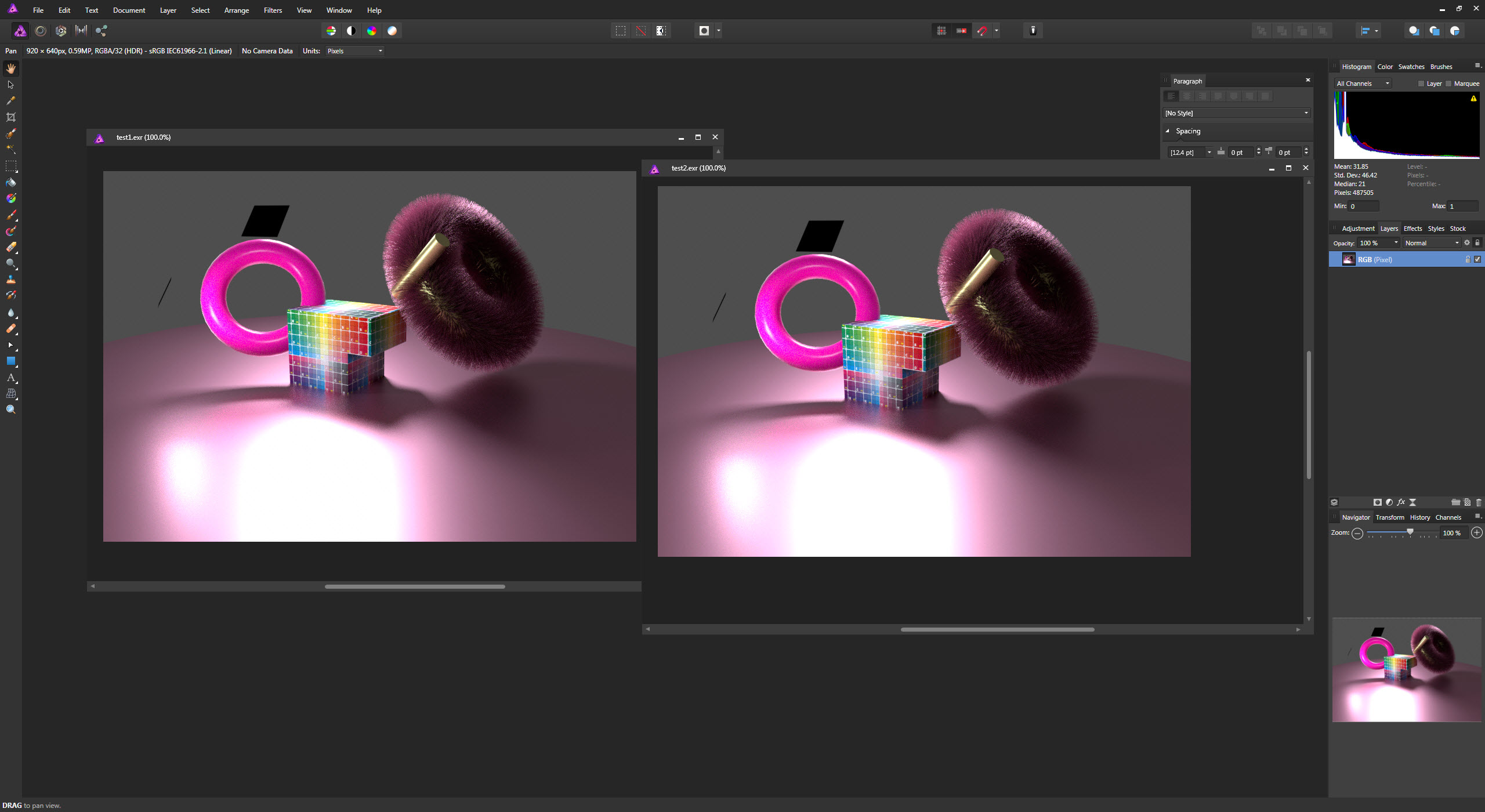Enable the Marquee checkbox in Histogram
The width and height of the screenshot is (1485, 812).
point(1448,84)
